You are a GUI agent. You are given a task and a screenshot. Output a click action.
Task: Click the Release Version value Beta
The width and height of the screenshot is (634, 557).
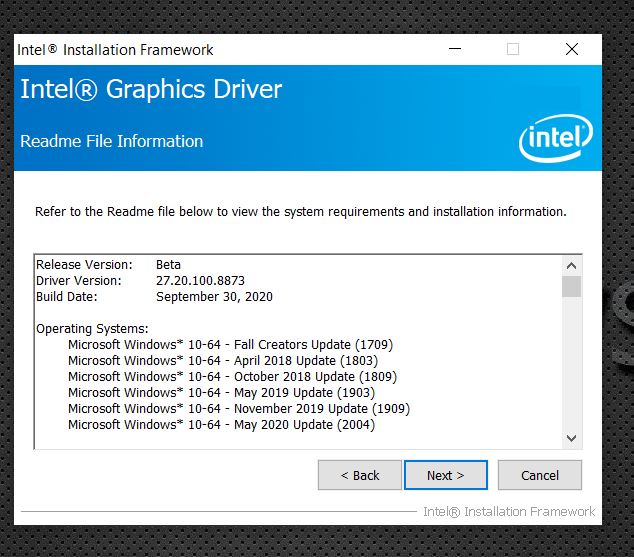pos(168,265)
